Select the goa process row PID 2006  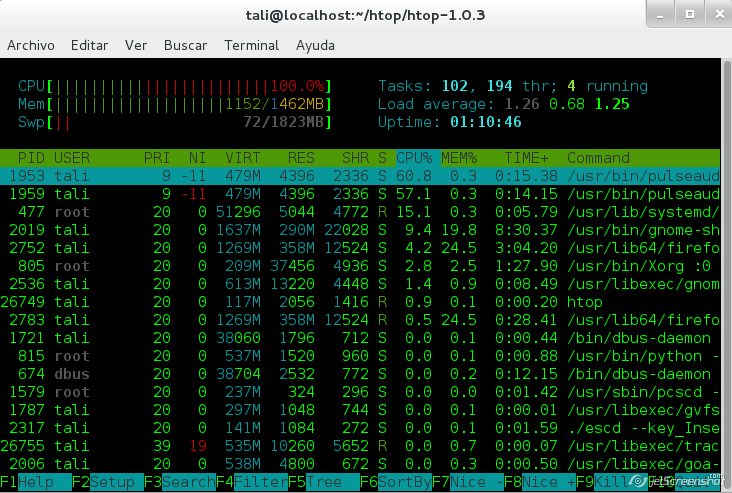coord(360,464)
